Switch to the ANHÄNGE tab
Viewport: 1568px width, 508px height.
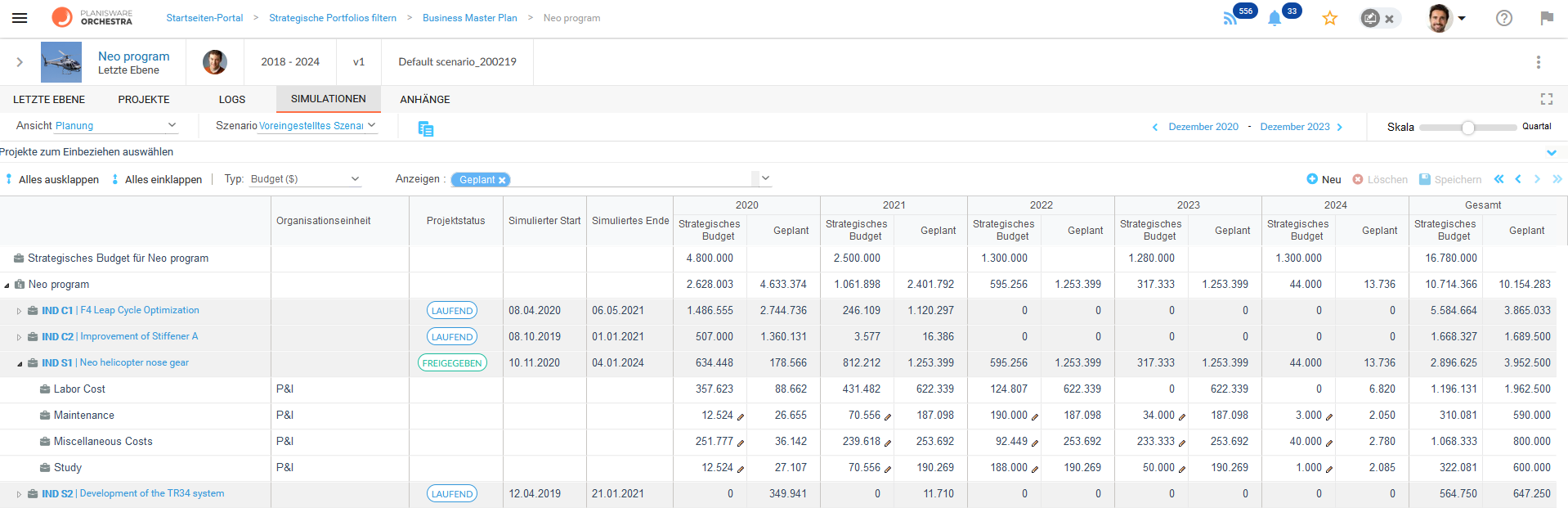point(424,100)
